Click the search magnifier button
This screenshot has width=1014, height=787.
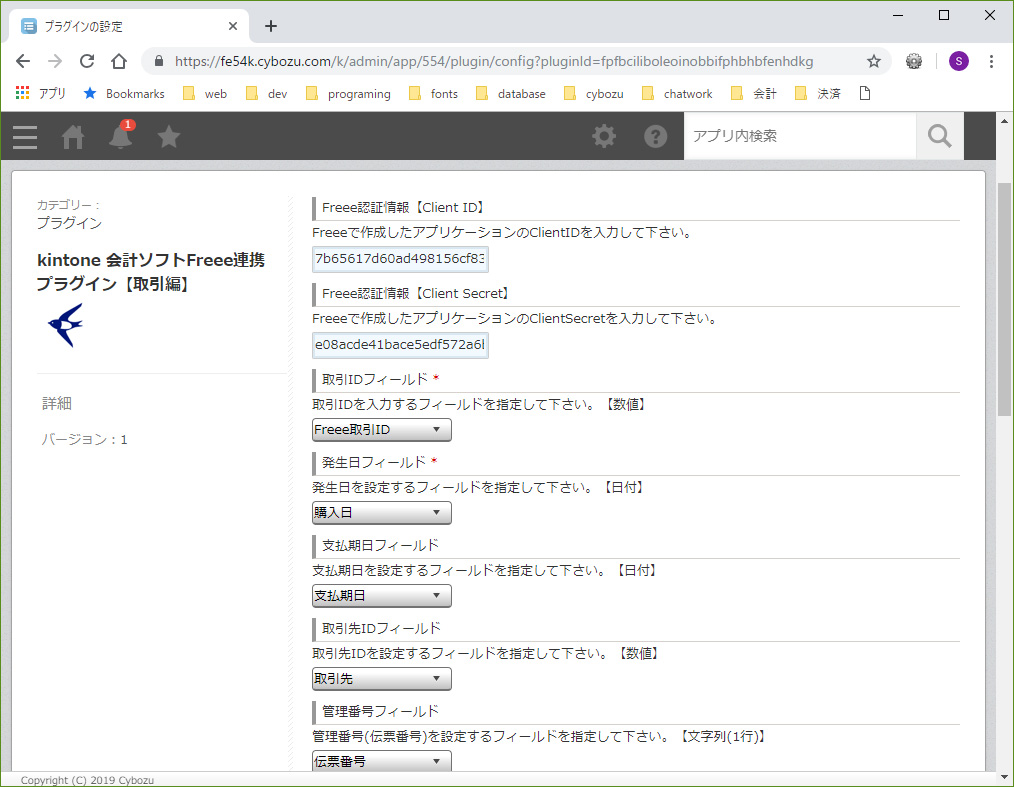click(940, 136)
